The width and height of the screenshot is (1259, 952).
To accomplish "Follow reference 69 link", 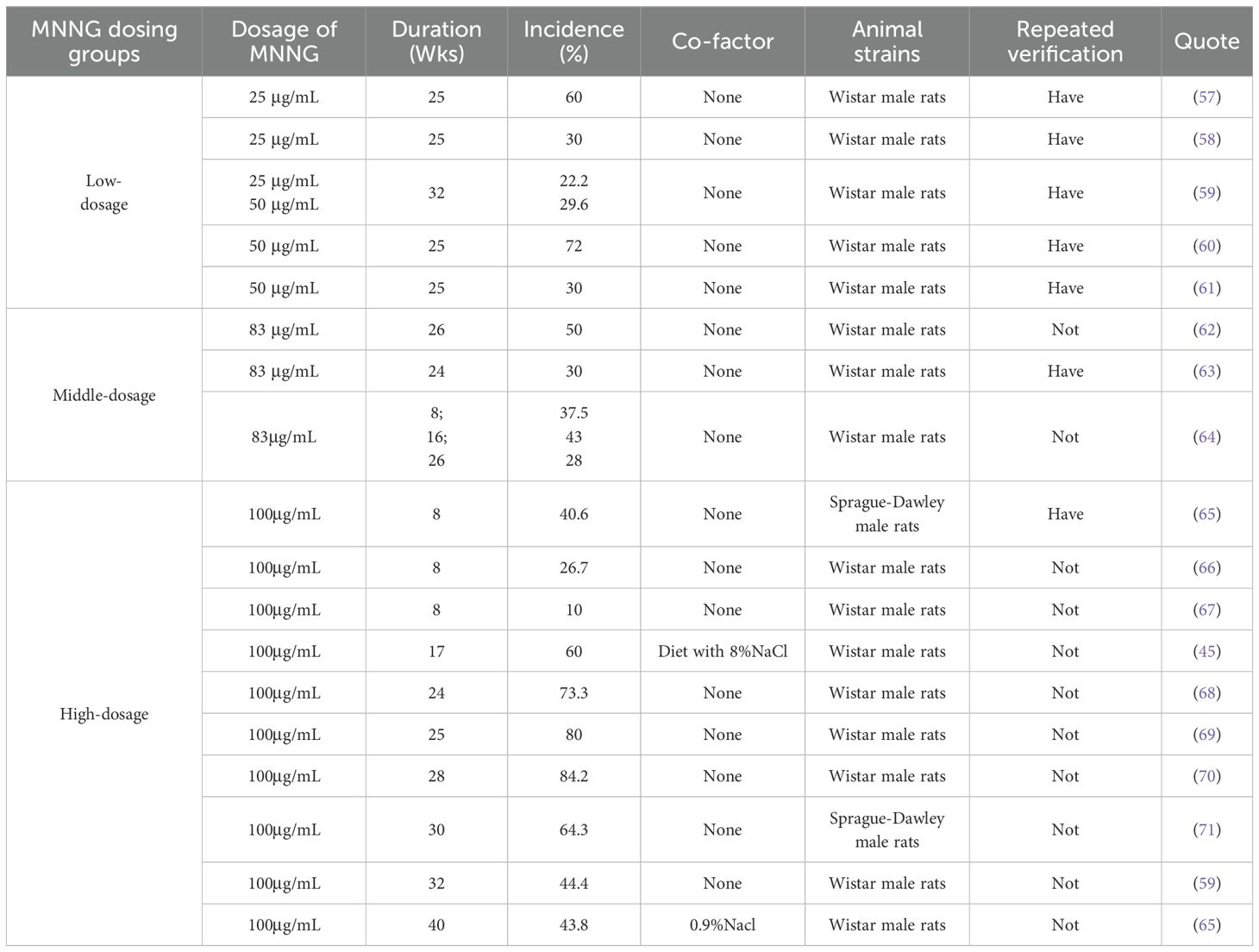I will [x=1206, y=735].
